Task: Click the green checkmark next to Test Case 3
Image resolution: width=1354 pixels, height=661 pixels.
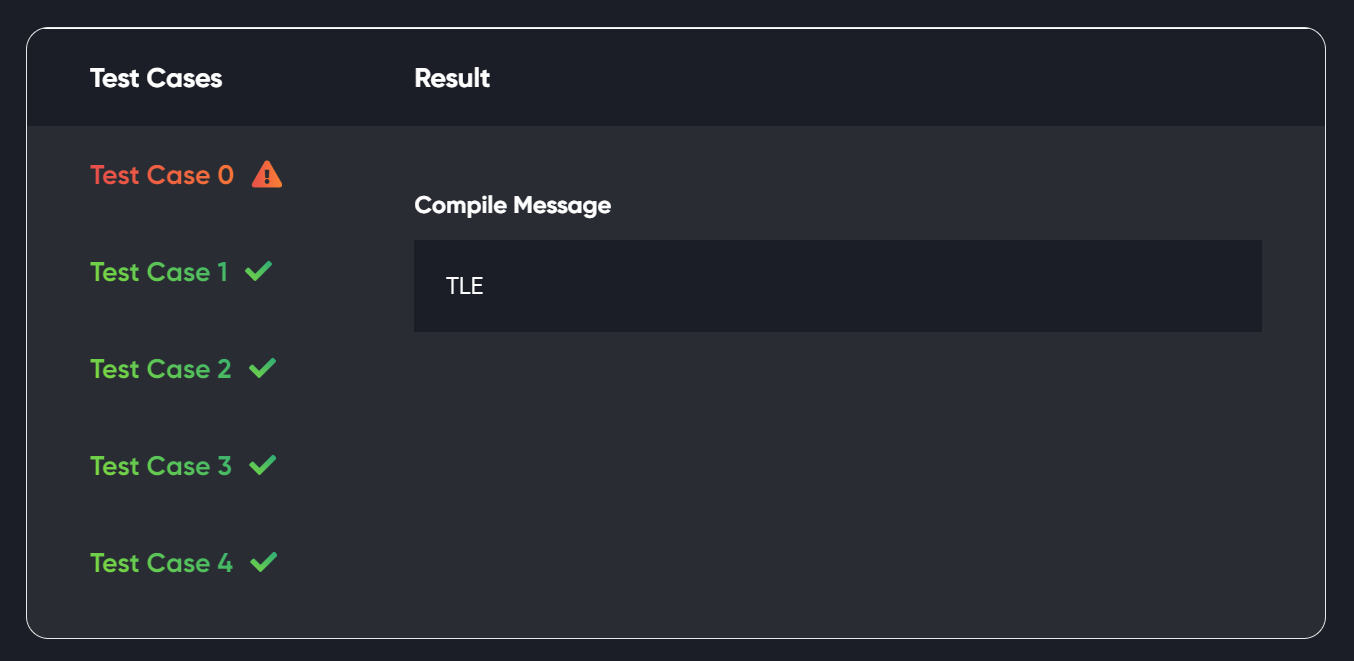Action: pyautogui.click(x=262, y=465)
